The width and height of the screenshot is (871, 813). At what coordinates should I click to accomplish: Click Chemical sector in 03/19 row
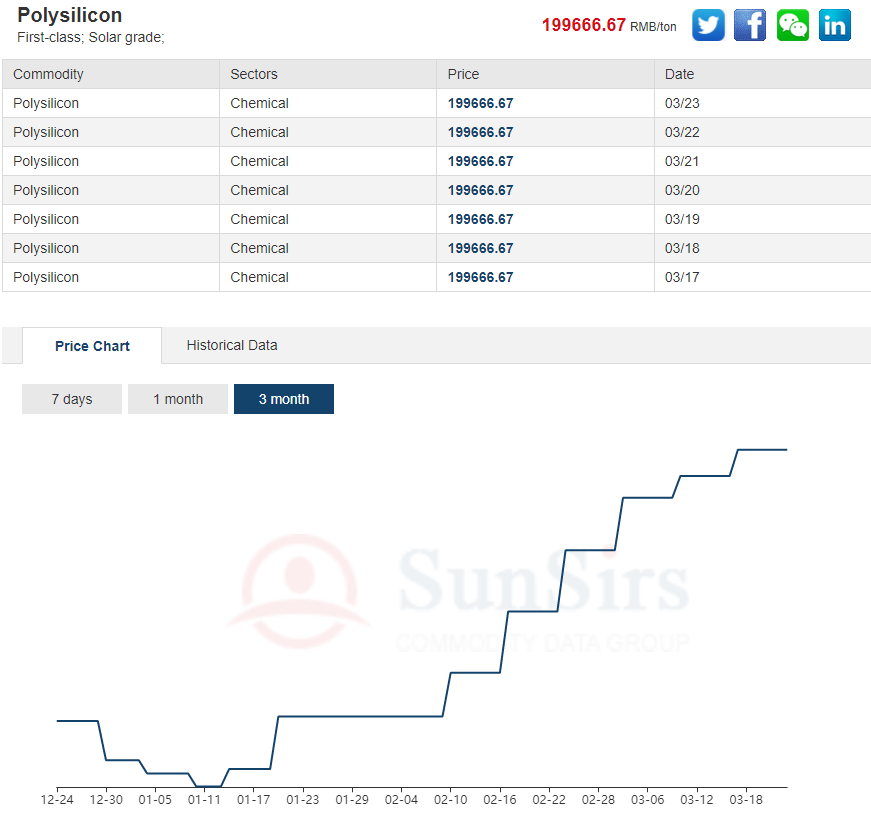(259, 219)
